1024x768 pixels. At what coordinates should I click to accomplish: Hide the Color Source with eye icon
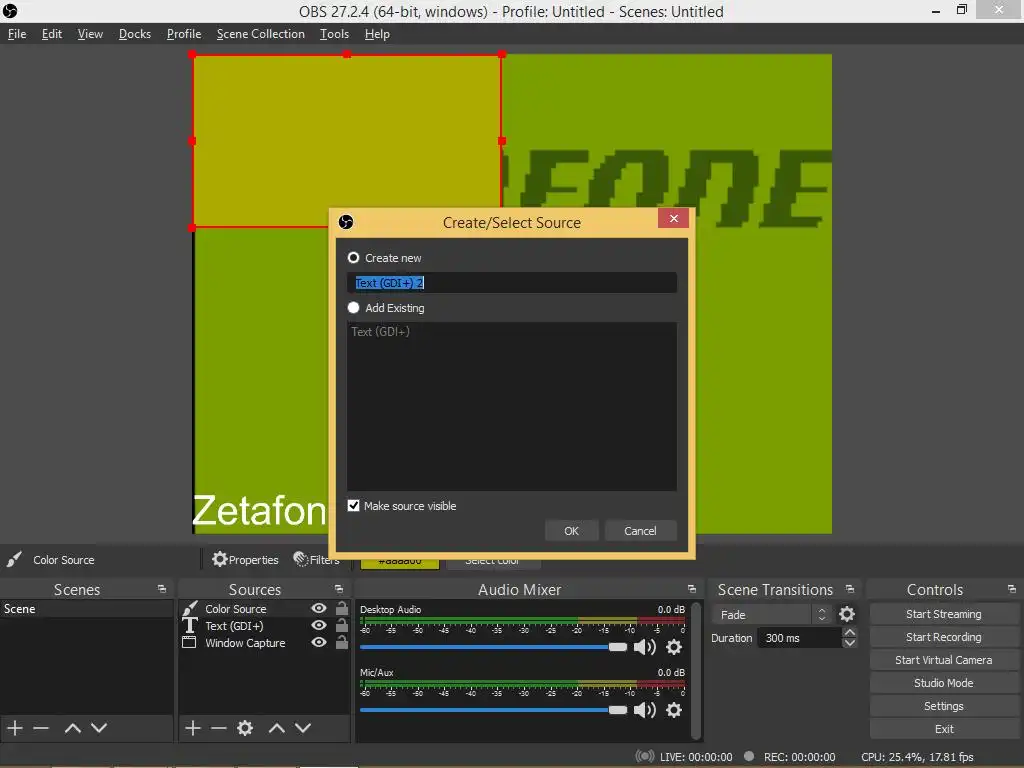[319, 608]
